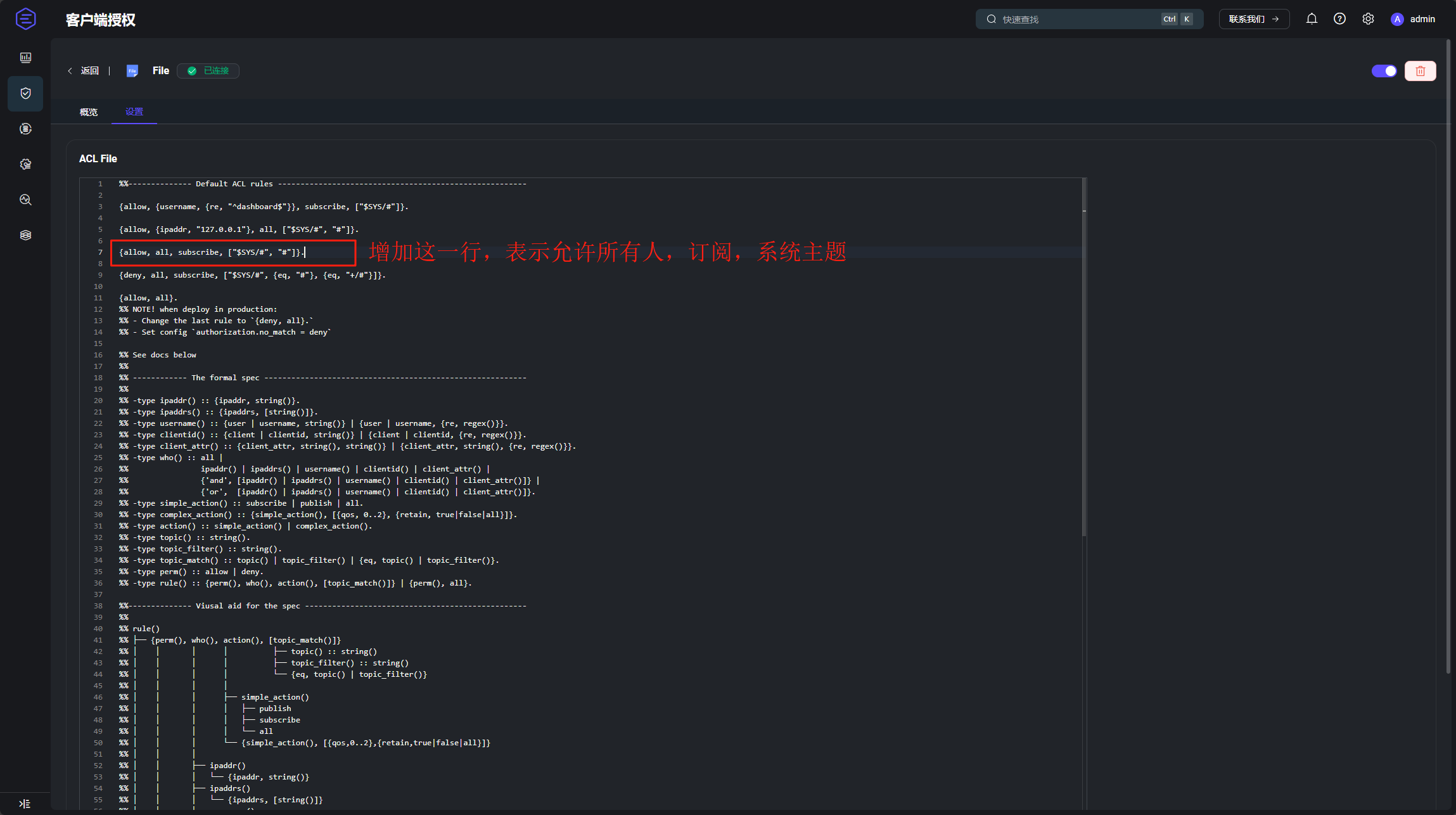Open the management gear sidebar icon

[25, 164]
